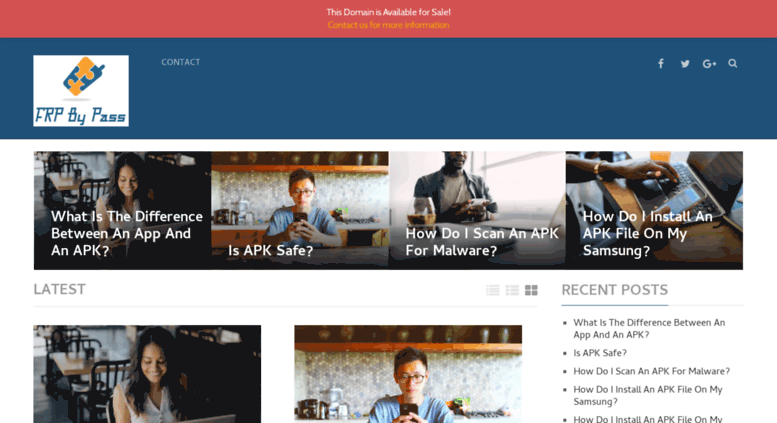Open recent post 'Is APK Safe?'
Viewport: 777px width, 423px height.
coord(600,353)
